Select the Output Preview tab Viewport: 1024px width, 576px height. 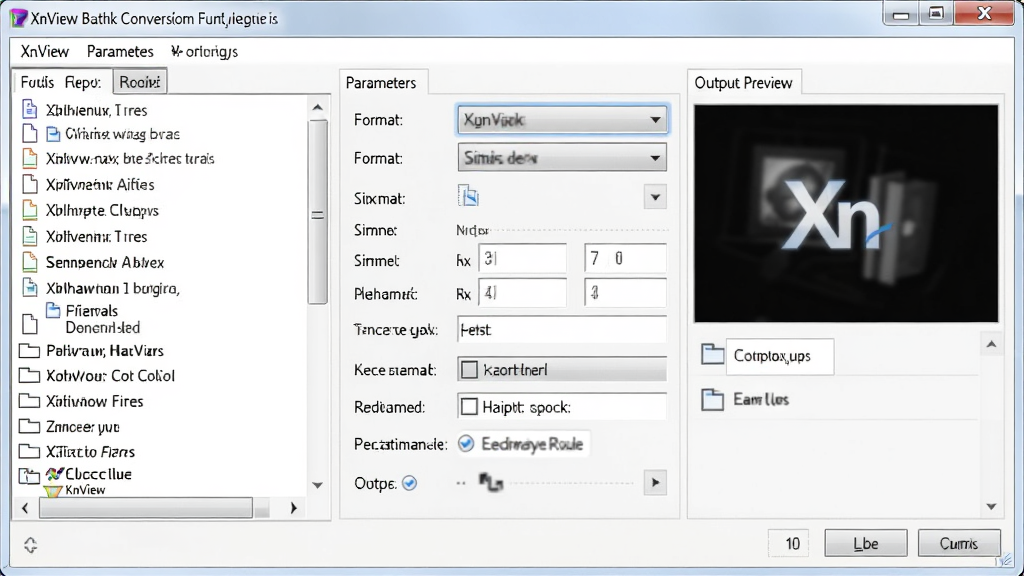[743, 83]
